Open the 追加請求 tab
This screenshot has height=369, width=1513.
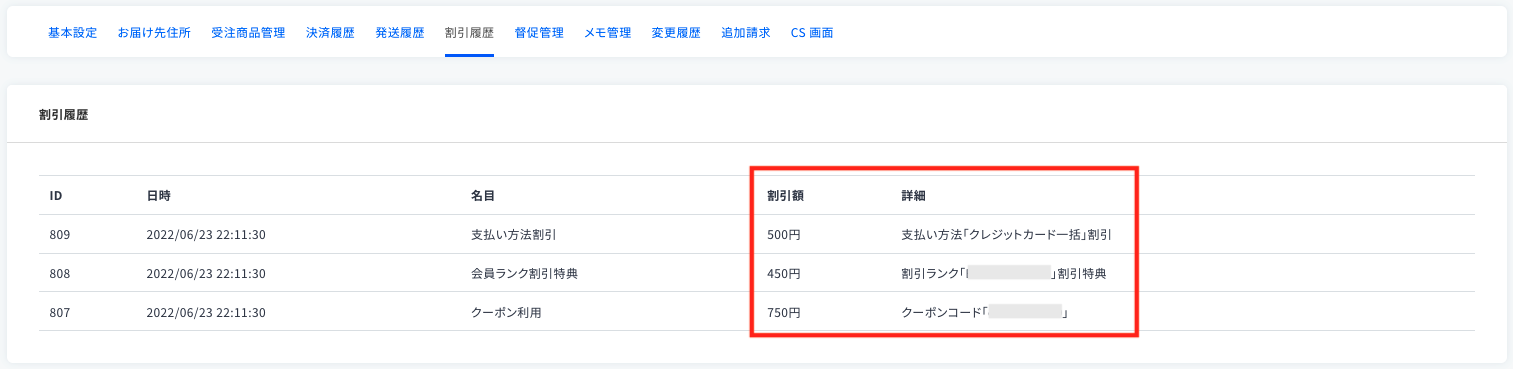(746, 33)
